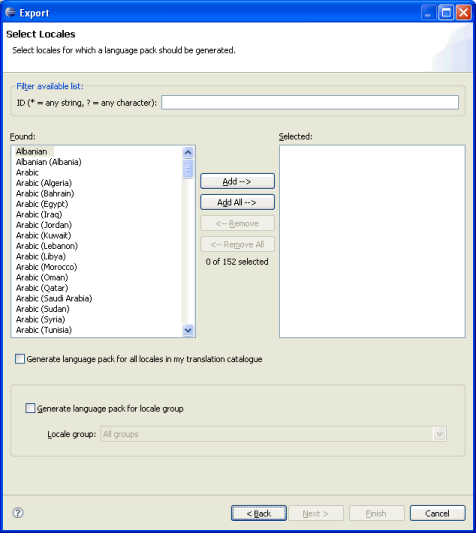The width and height of the screenshot is (476, 533).
Task: Minimize the Export dialog window
Action: 428,13
